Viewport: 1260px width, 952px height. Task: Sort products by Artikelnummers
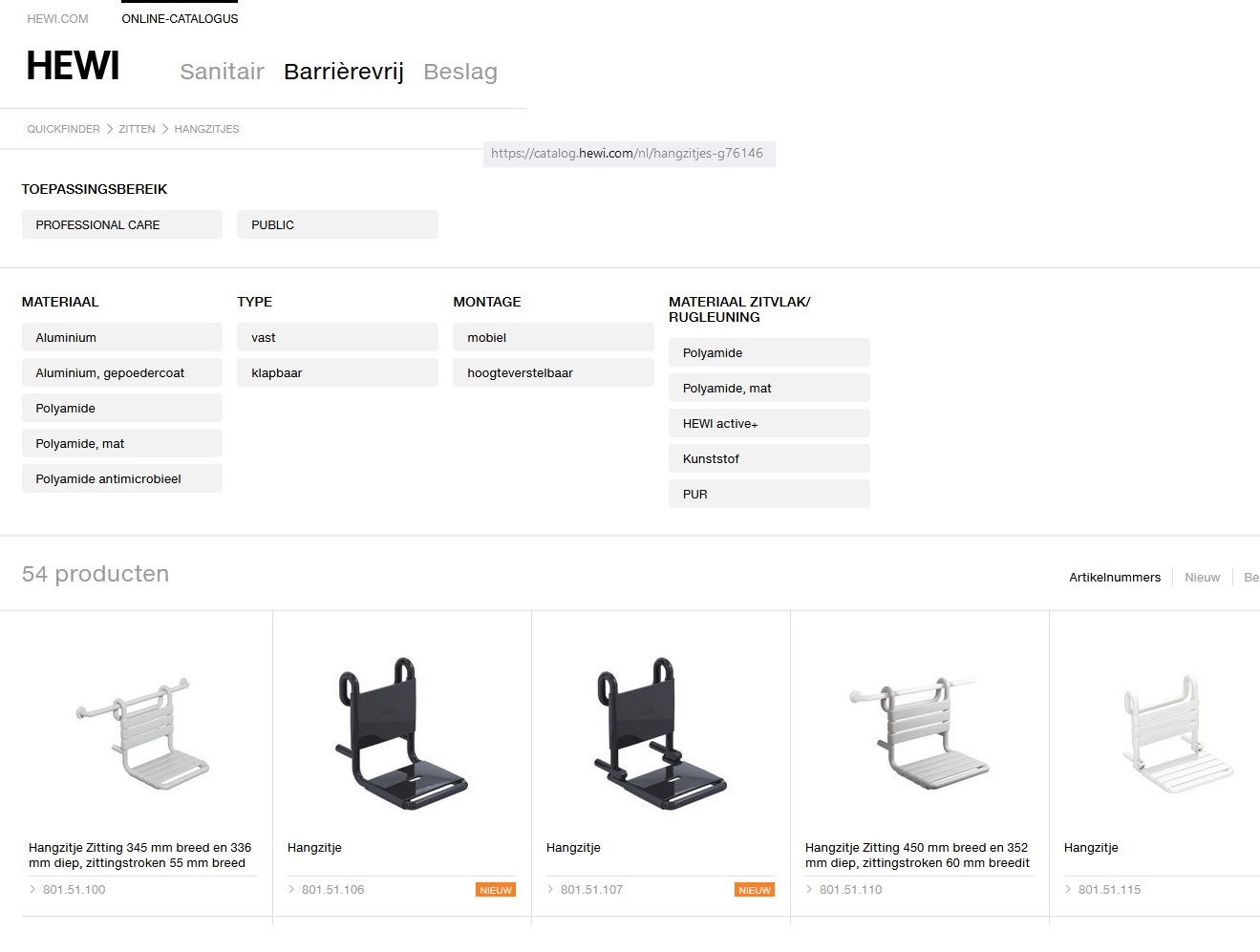[x=1114, y=578]
